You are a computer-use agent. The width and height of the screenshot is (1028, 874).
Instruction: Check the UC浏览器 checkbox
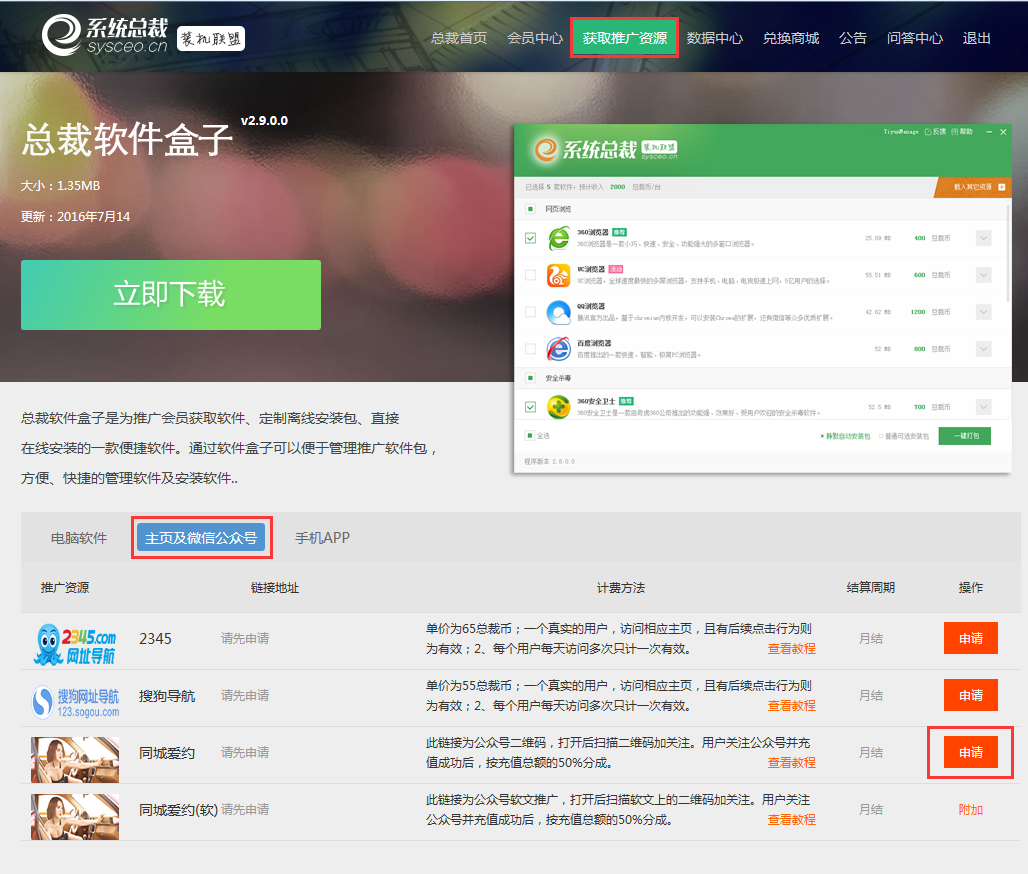tap(530, 275)
